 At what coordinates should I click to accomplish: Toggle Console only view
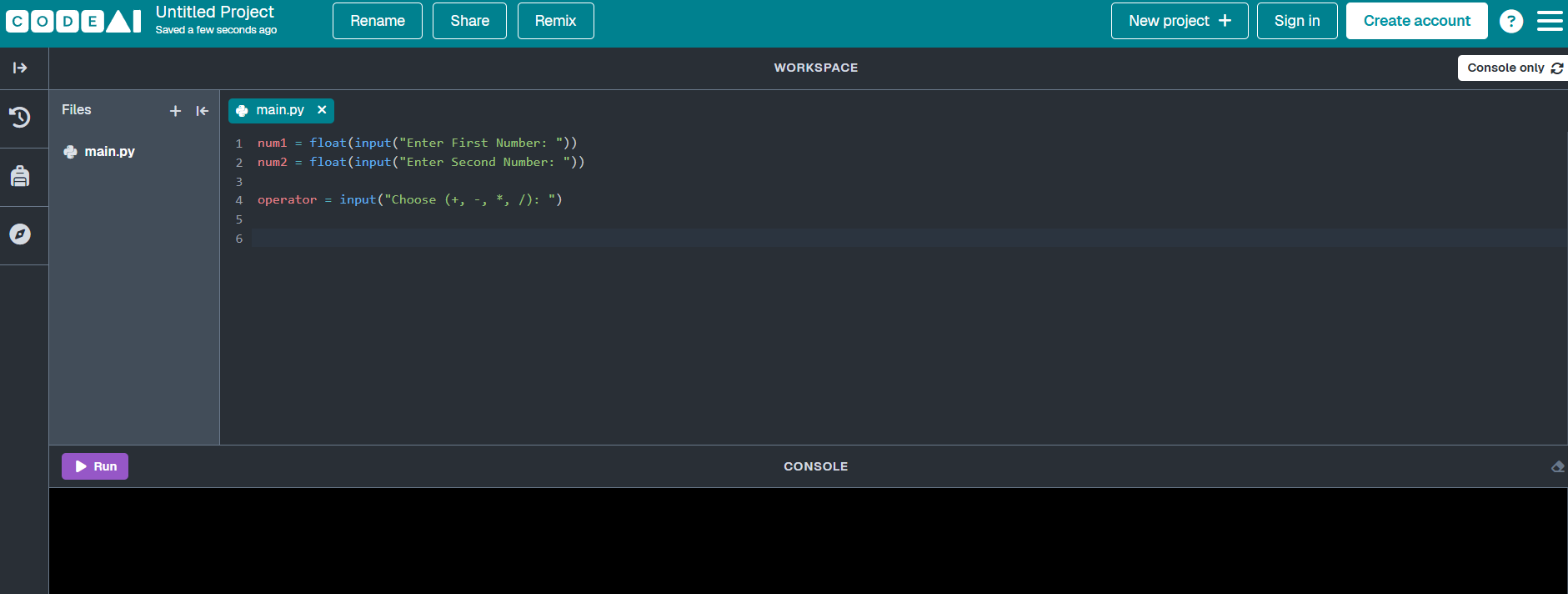point(1513,68)
